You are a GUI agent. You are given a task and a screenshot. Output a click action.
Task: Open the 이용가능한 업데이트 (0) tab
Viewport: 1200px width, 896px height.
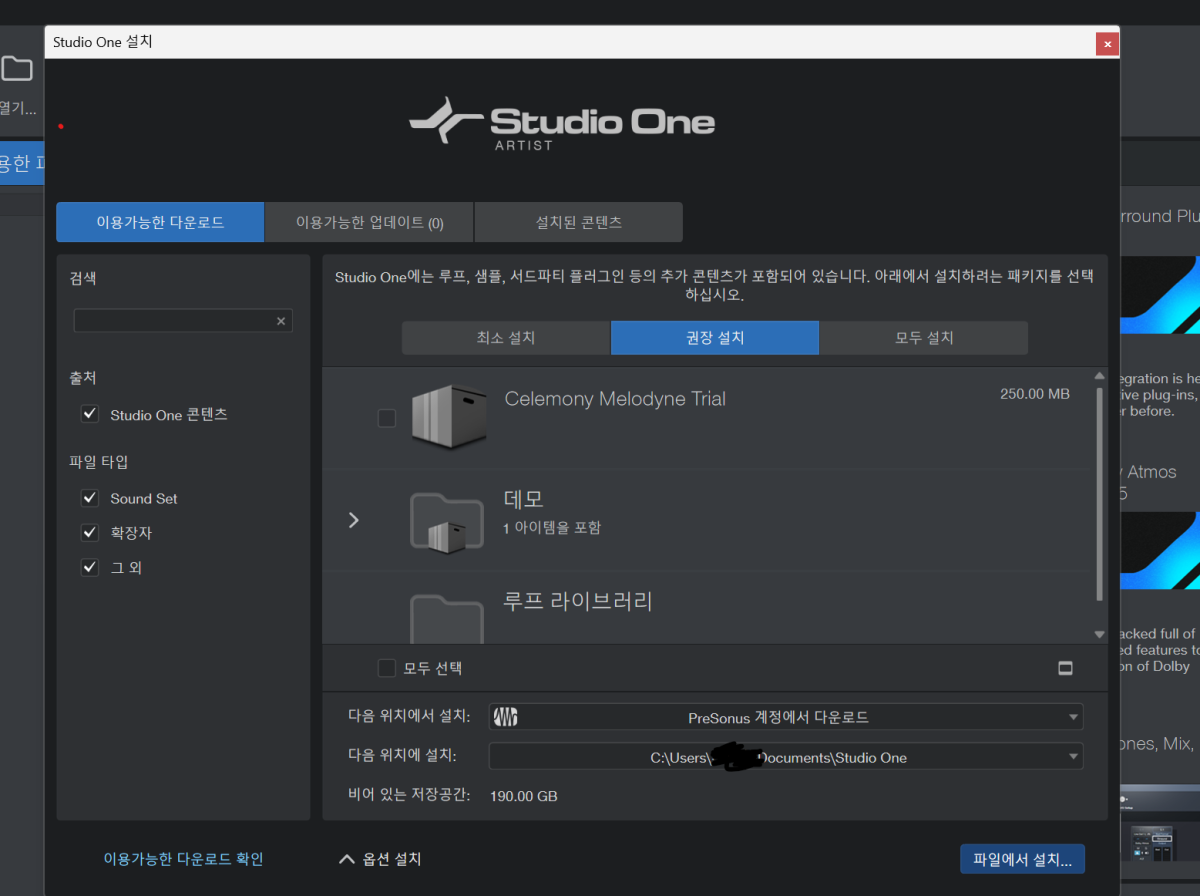369,222
